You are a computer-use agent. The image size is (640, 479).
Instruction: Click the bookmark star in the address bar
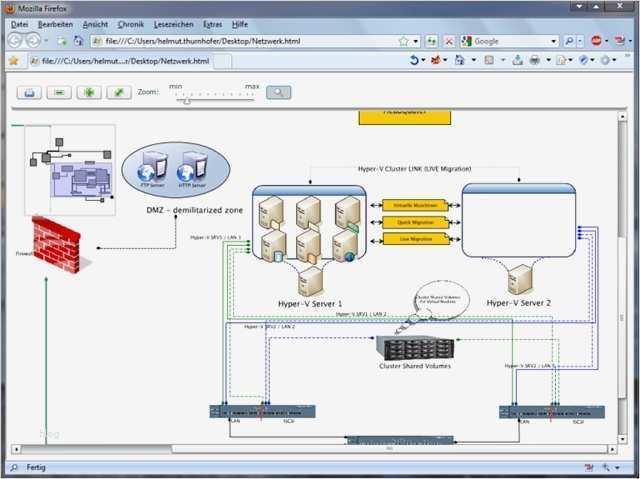(403, 41)
